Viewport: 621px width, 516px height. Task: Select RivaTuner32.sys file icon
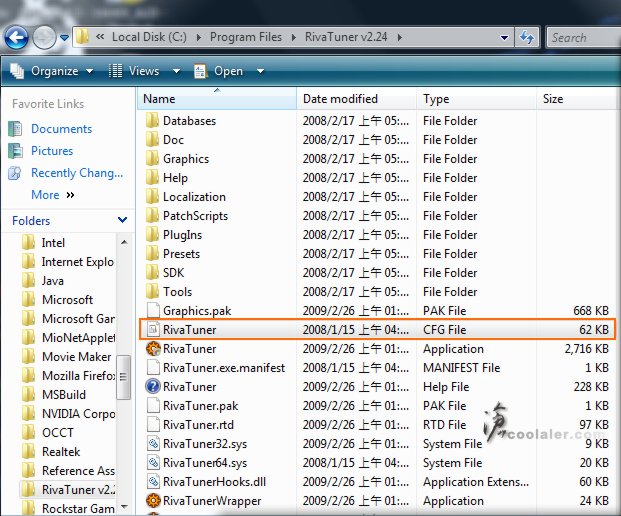[153, 444]
